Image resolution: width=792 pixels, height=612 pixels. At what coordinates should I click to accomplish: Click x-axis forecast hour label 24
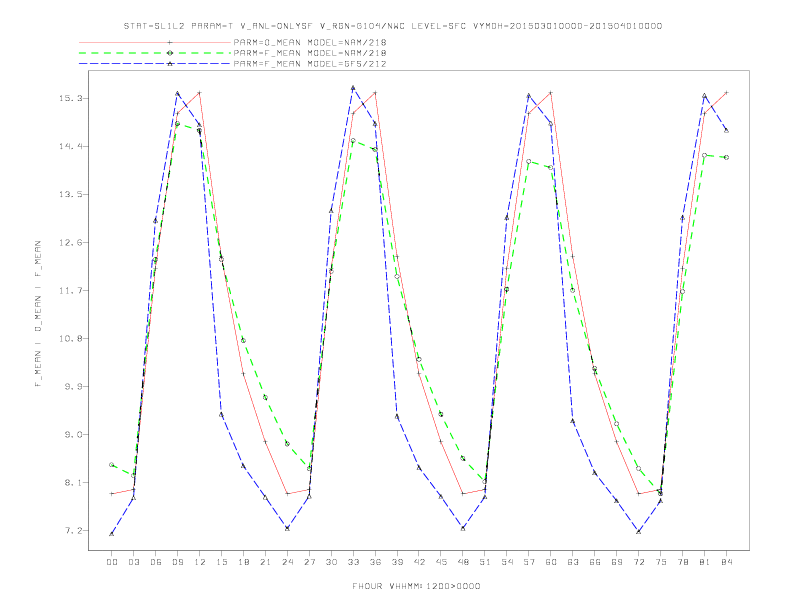click(287, 562)
